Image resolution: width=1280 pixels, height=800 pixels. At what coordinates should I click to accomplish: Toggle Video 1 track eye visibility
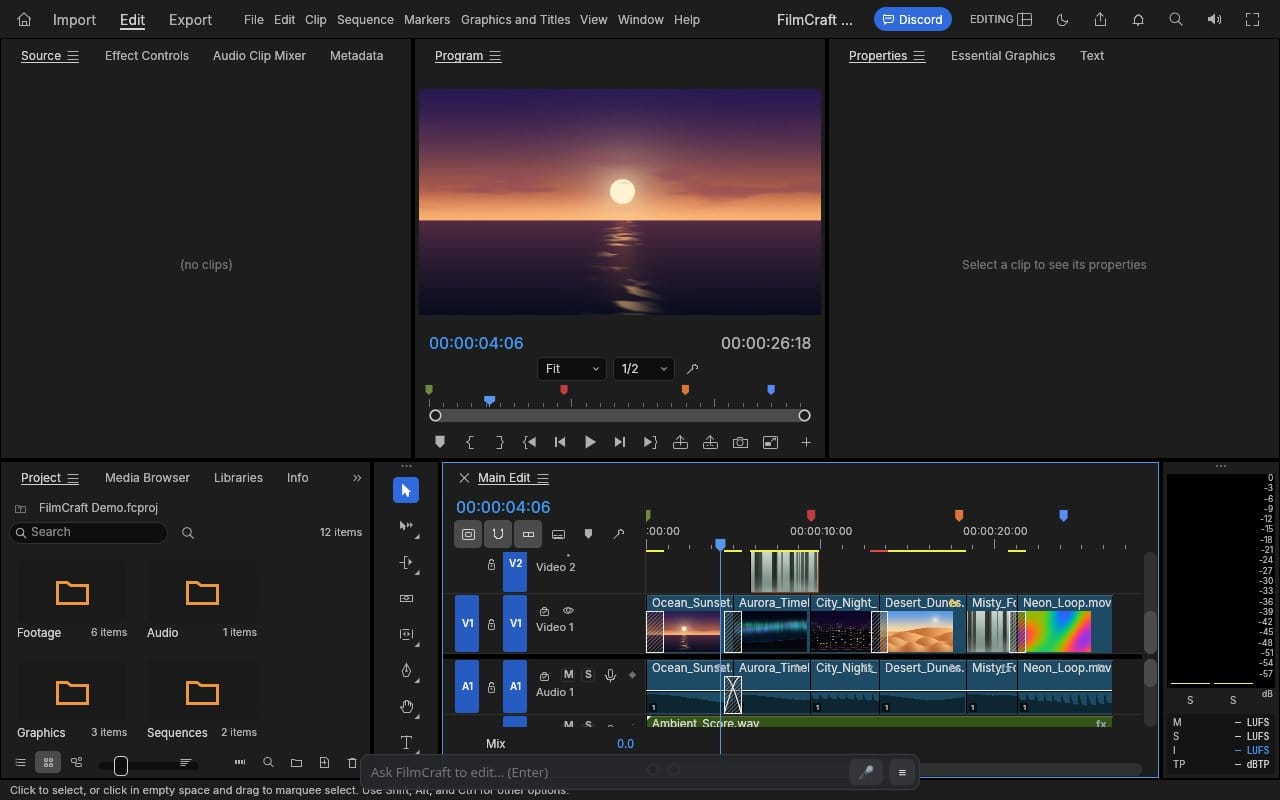[568, 610]
